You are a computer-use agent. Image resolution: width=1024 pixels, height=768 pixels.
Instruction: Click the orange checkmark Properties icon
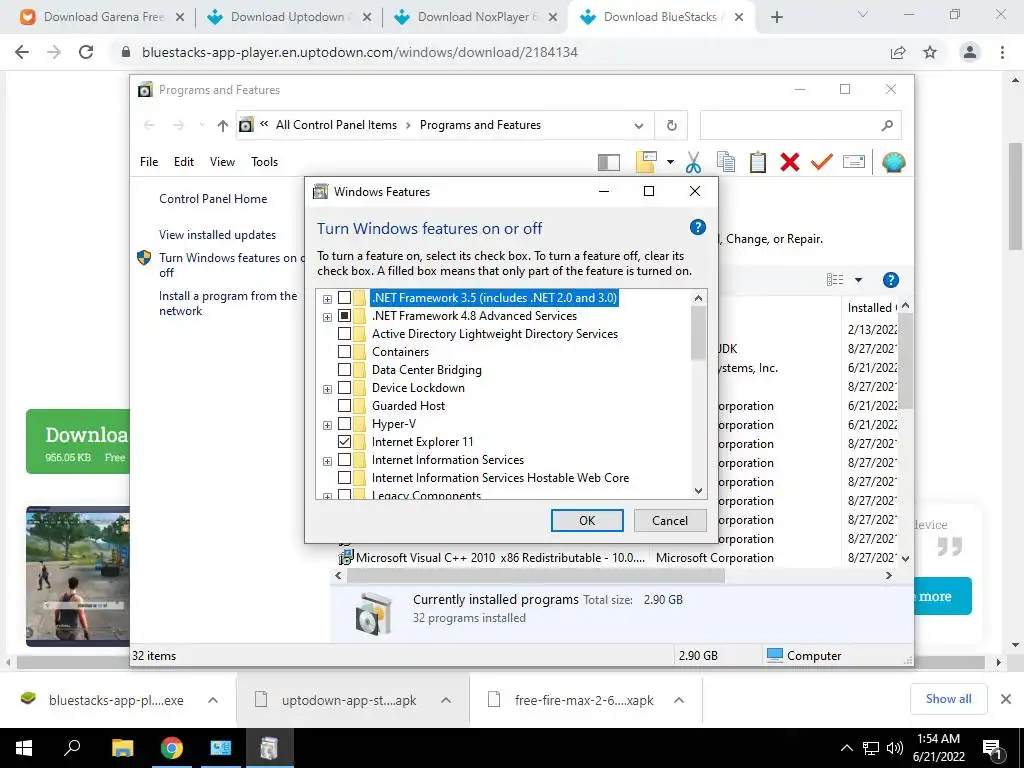822,162
